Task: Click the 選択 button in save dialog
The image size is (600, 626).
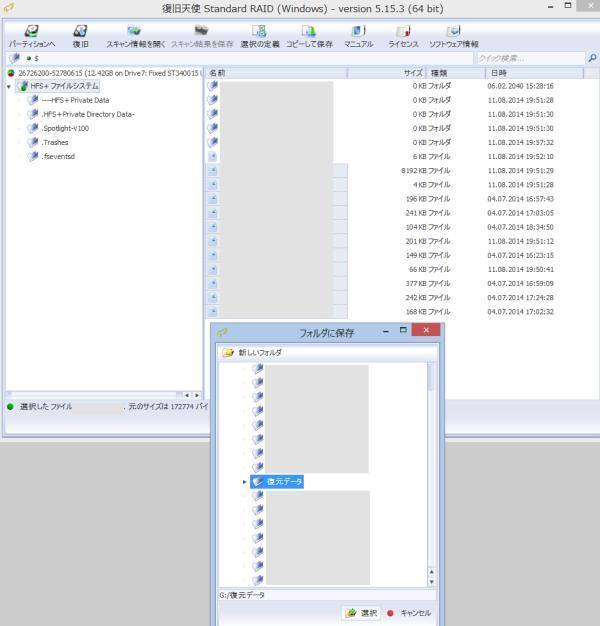Action: tap(362, 613)
